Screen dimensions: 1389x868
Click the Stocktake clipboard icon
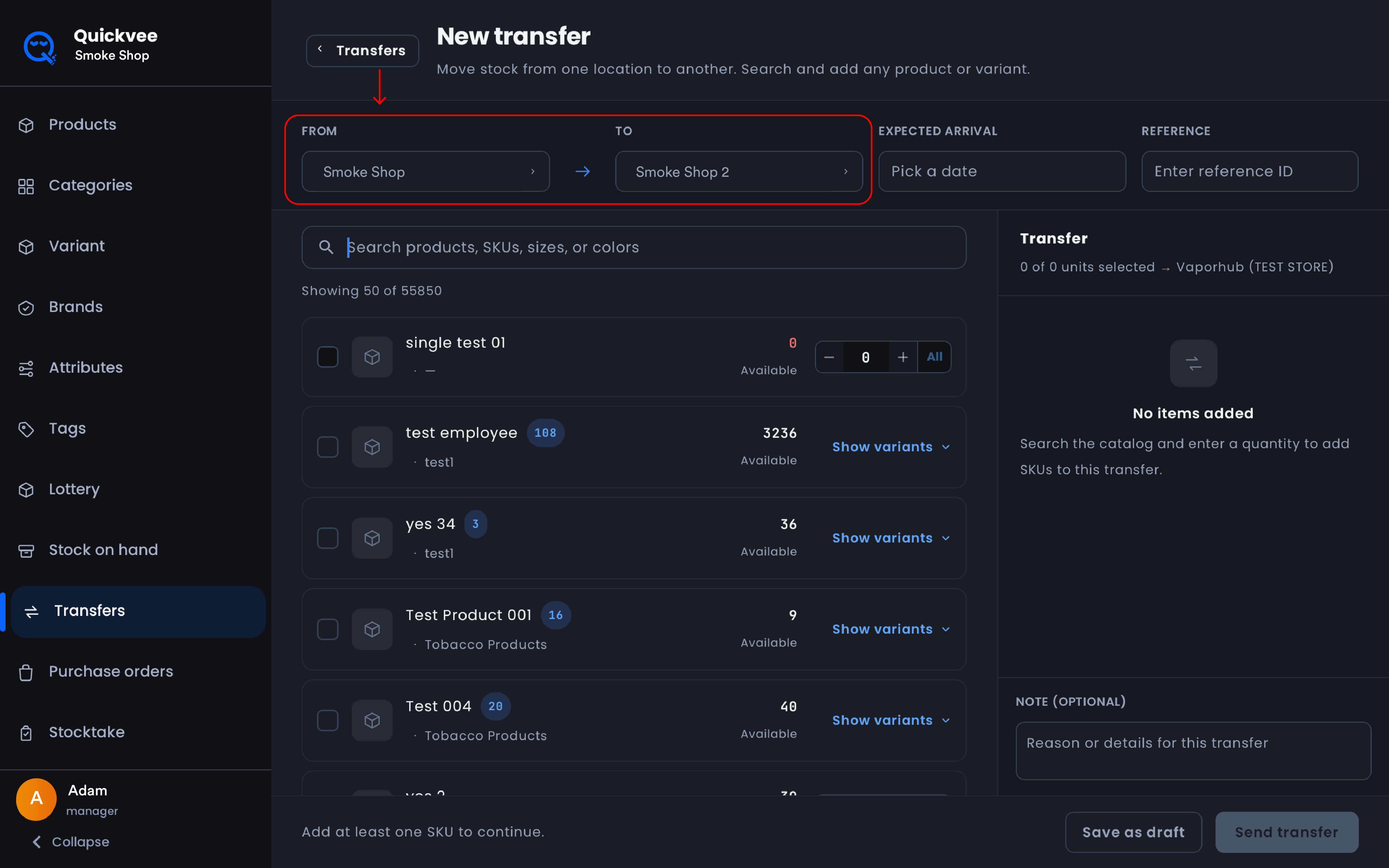click(26, 733)
